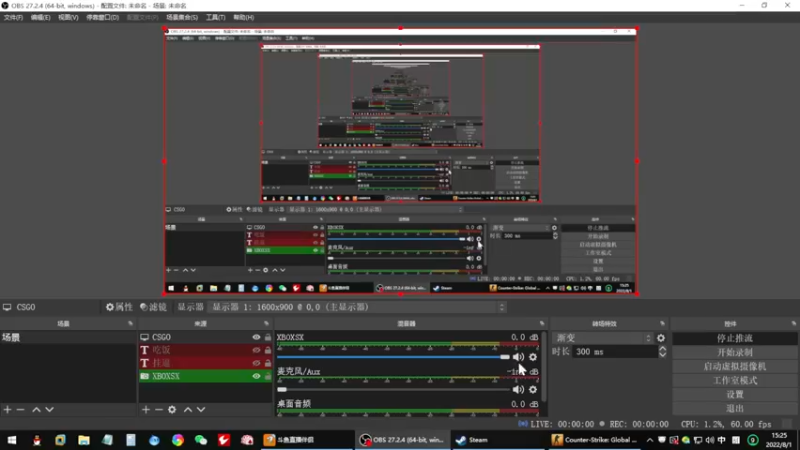This screenshot has width=800, height=450.
Task: Toggle visibility eye of 吃饭 source
Action: click(x=256, y=350)
